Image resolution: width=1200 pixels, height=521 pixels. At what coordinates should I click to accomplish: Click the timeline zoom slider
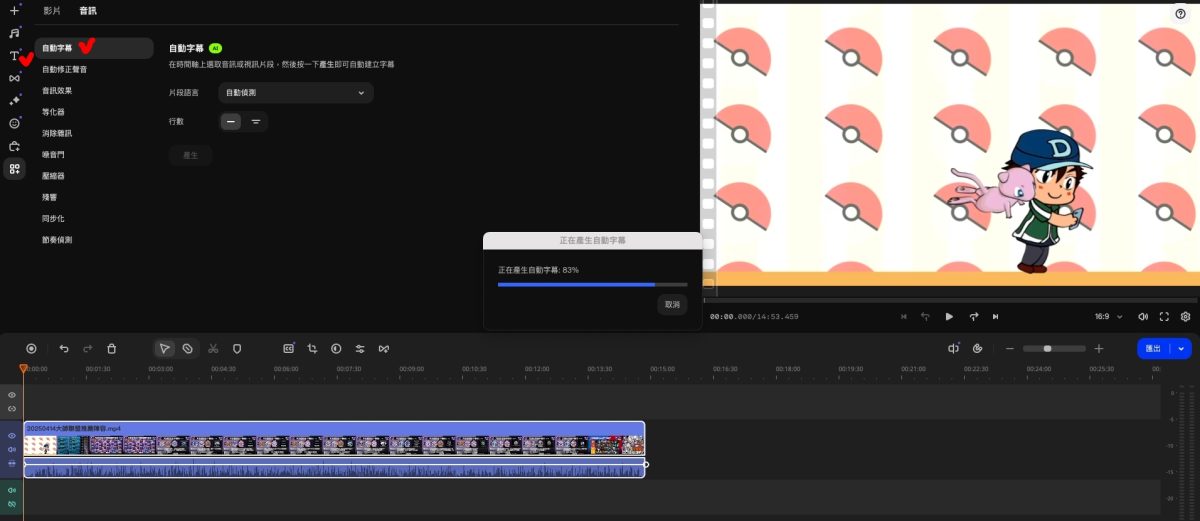(x=1054, y=348)
